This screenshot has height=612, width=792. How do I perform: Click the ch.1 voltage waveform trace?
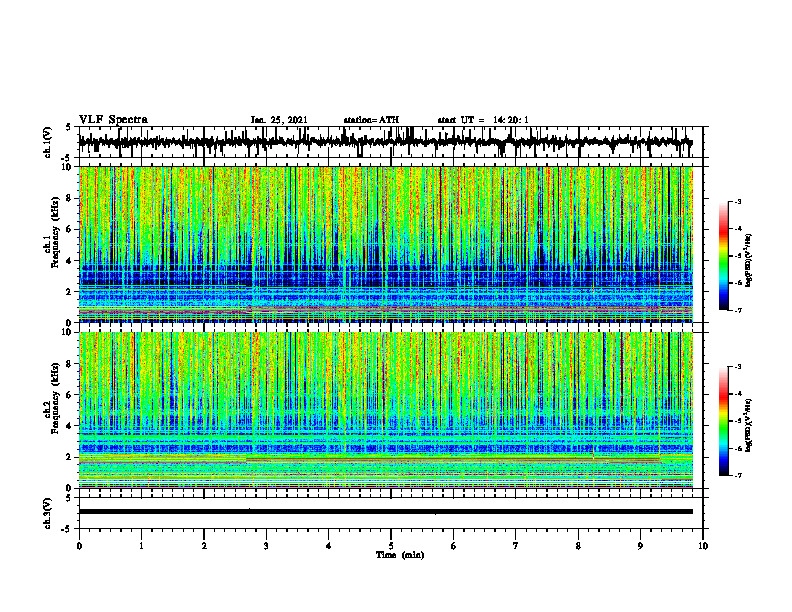coord(385,142)
